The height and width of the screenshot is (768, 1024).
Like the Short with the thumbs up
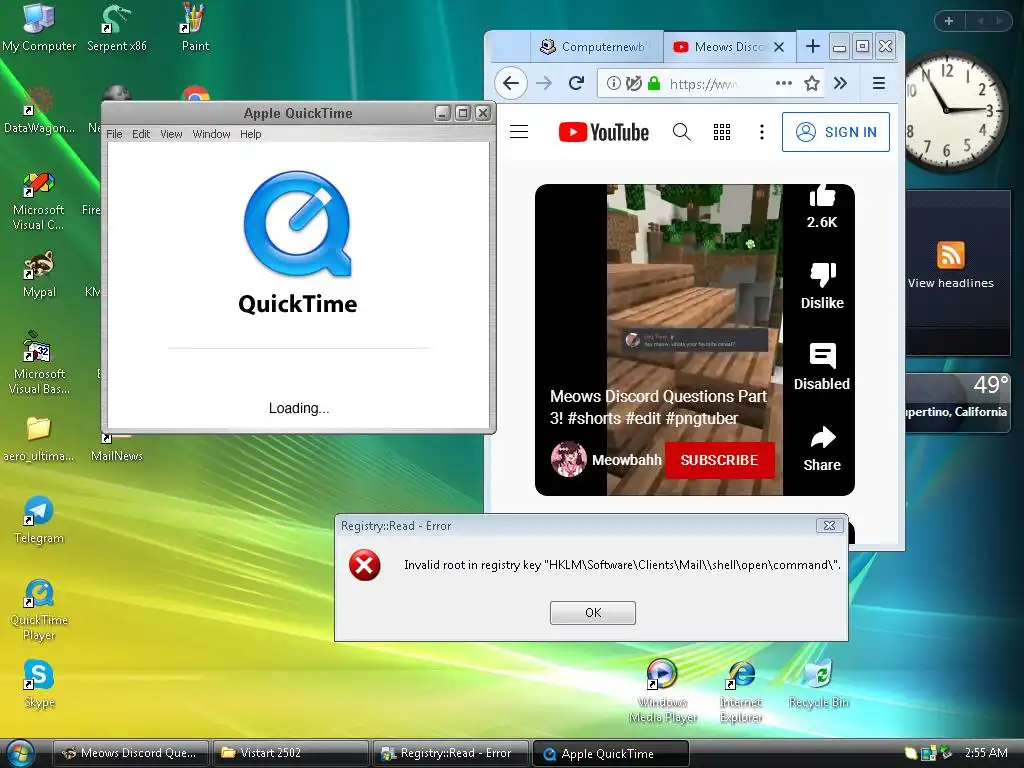(x=822, y=195)
